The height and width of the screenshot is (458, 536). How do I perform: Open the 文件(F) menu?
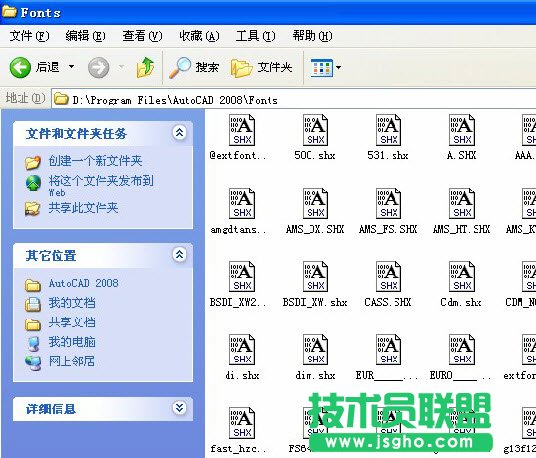pyautogui.click(x=29, y=36)
